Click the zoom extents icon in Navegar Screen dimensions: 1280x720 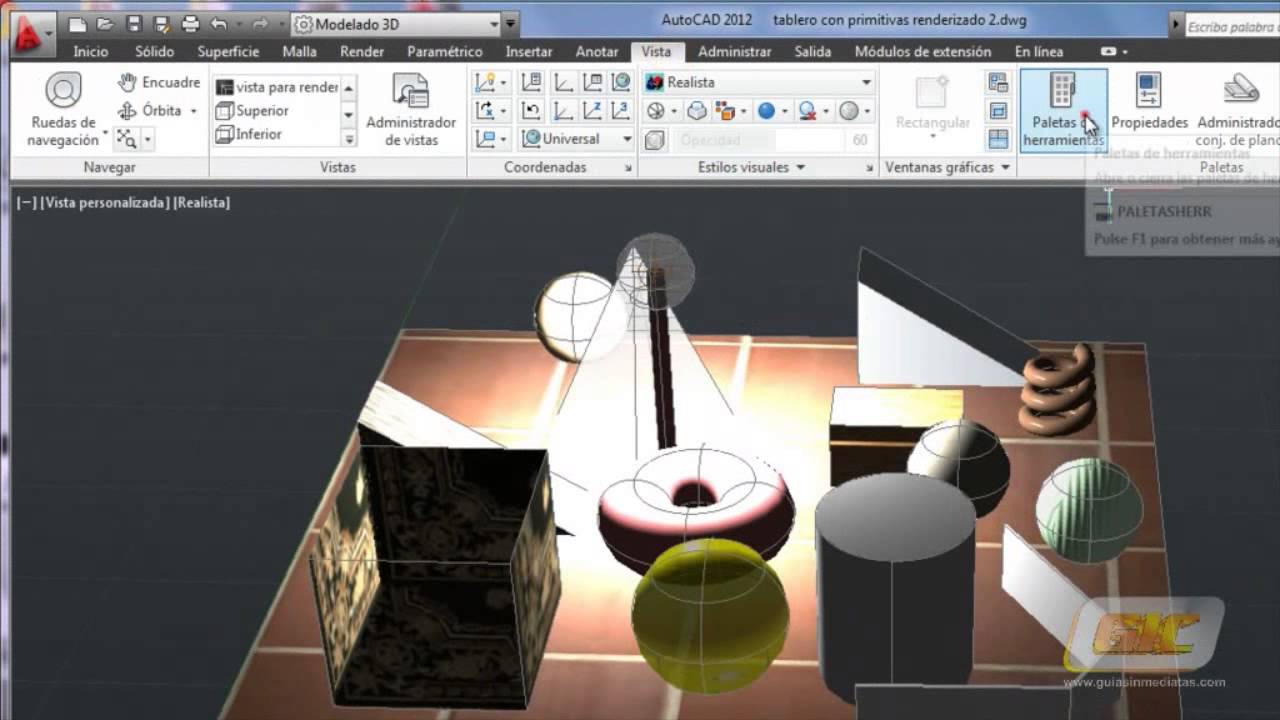126,139
